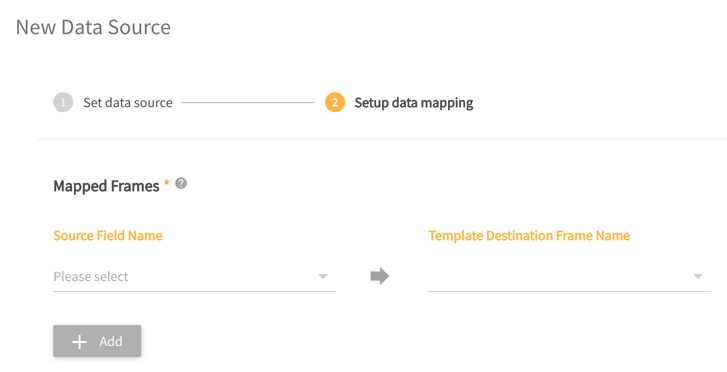Click the help question mark icon beside Mapped Frames
Image resolution: width=727 pixels, height=372 pixels.
point(181,183)
